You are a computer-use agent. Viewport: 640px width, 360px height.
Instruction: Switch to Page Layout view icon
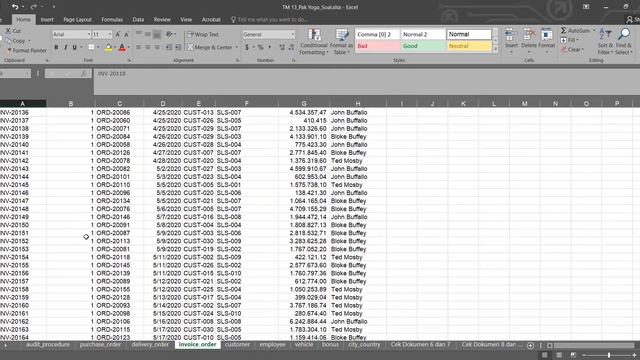[x=559, y=355]
